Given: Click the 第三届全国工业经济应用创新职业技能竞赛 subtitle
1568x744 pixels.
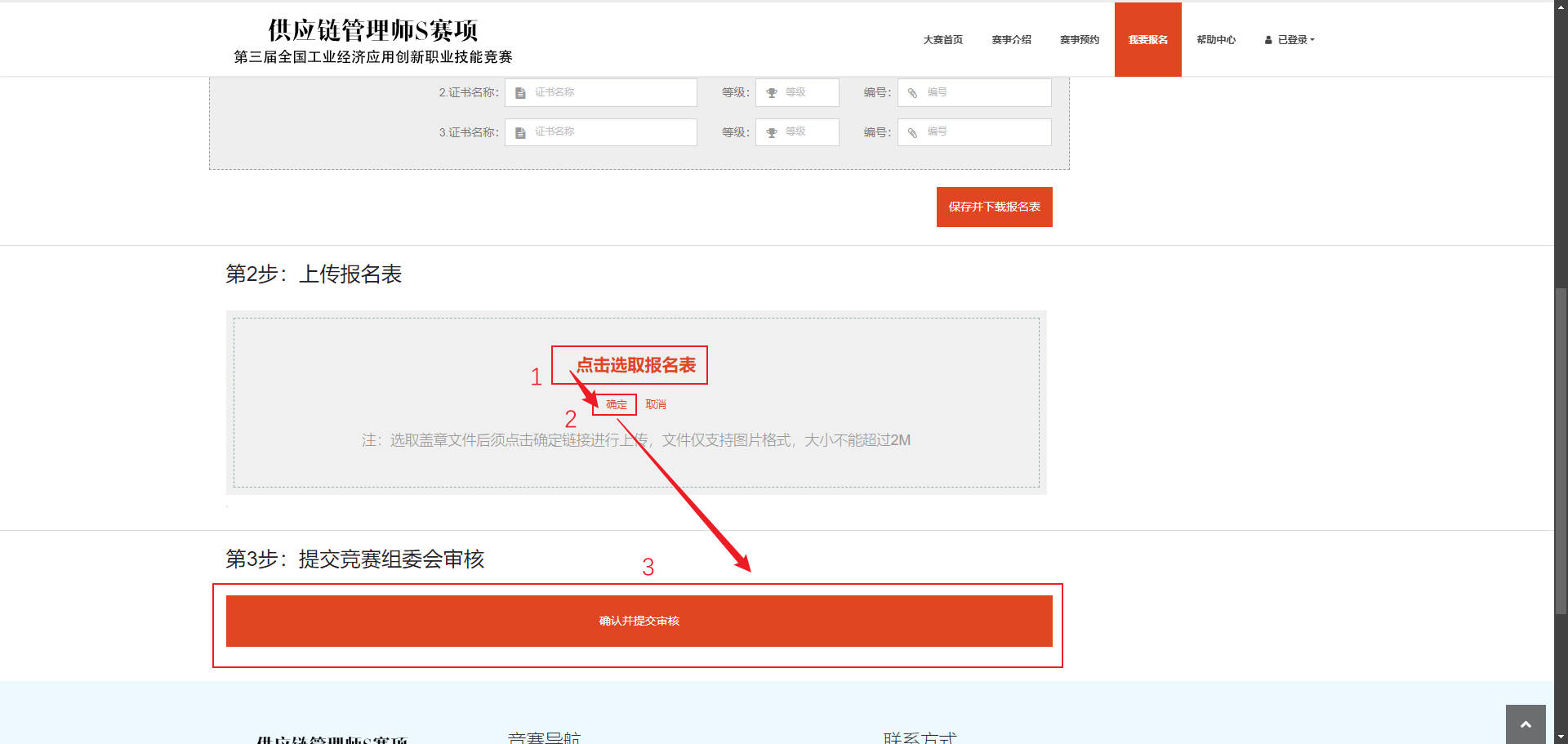Looking at the screenshot, I should 373,57.
